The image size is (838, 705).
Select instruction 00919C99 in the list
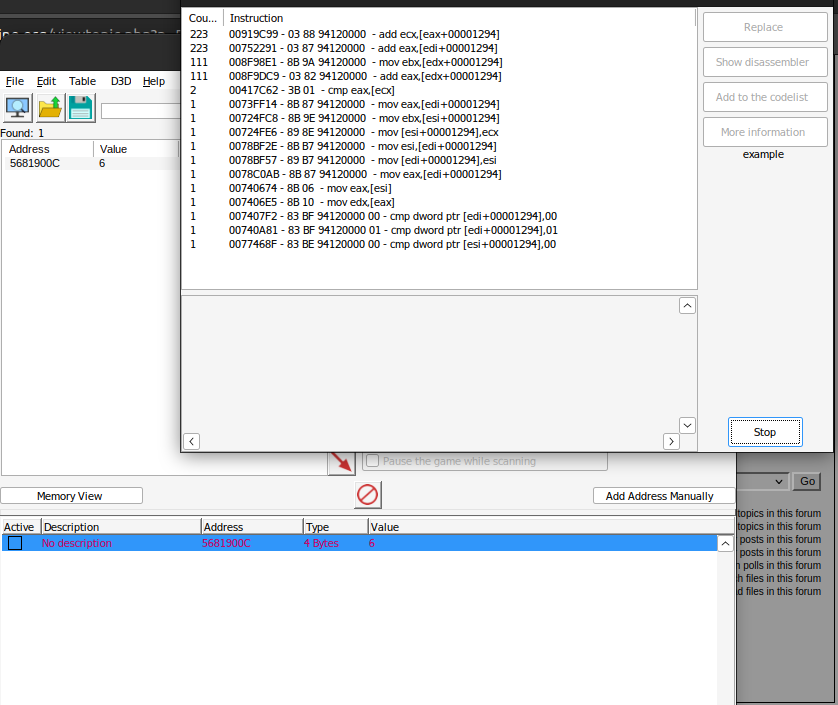click(350, 34)
